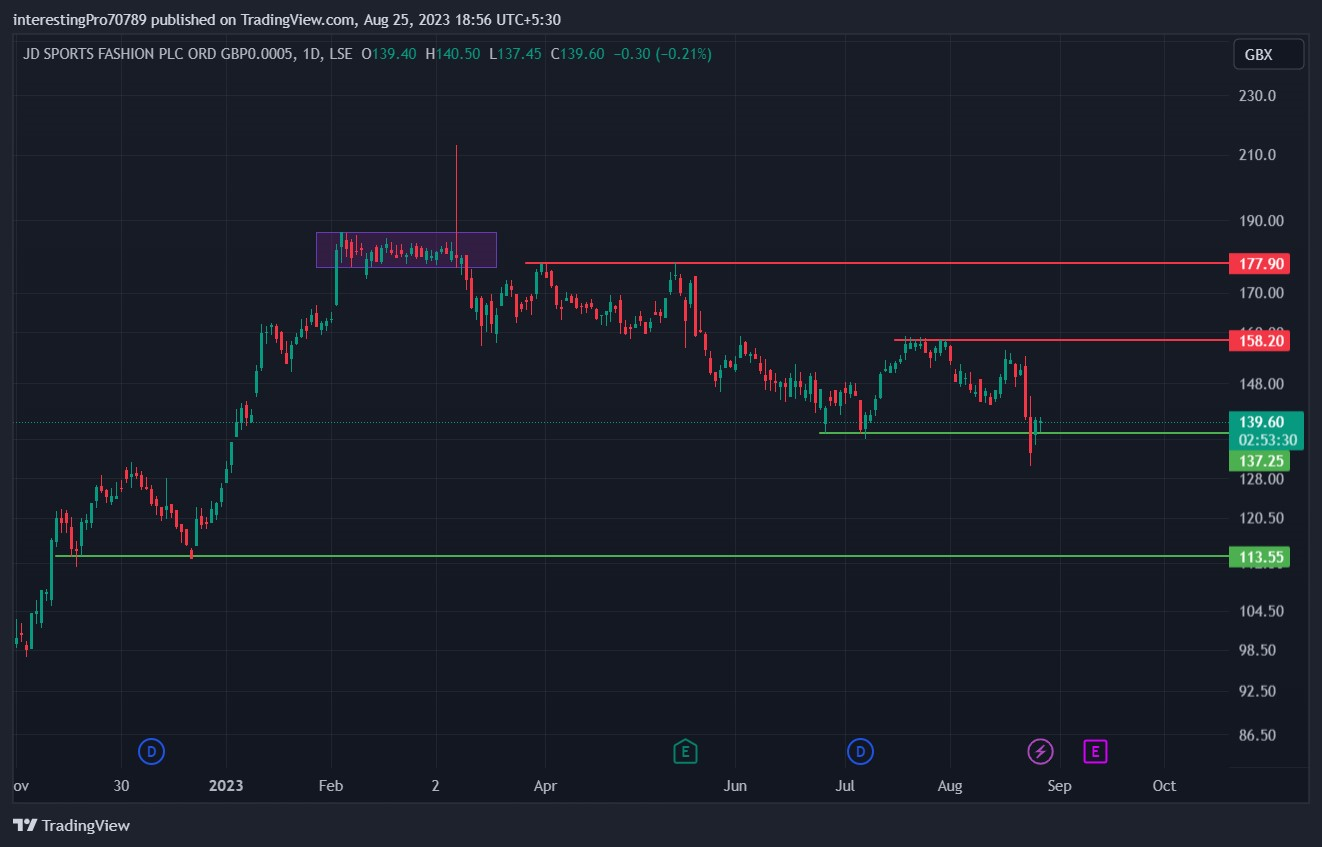Click the green 113.55 price label

point(1259,557)
